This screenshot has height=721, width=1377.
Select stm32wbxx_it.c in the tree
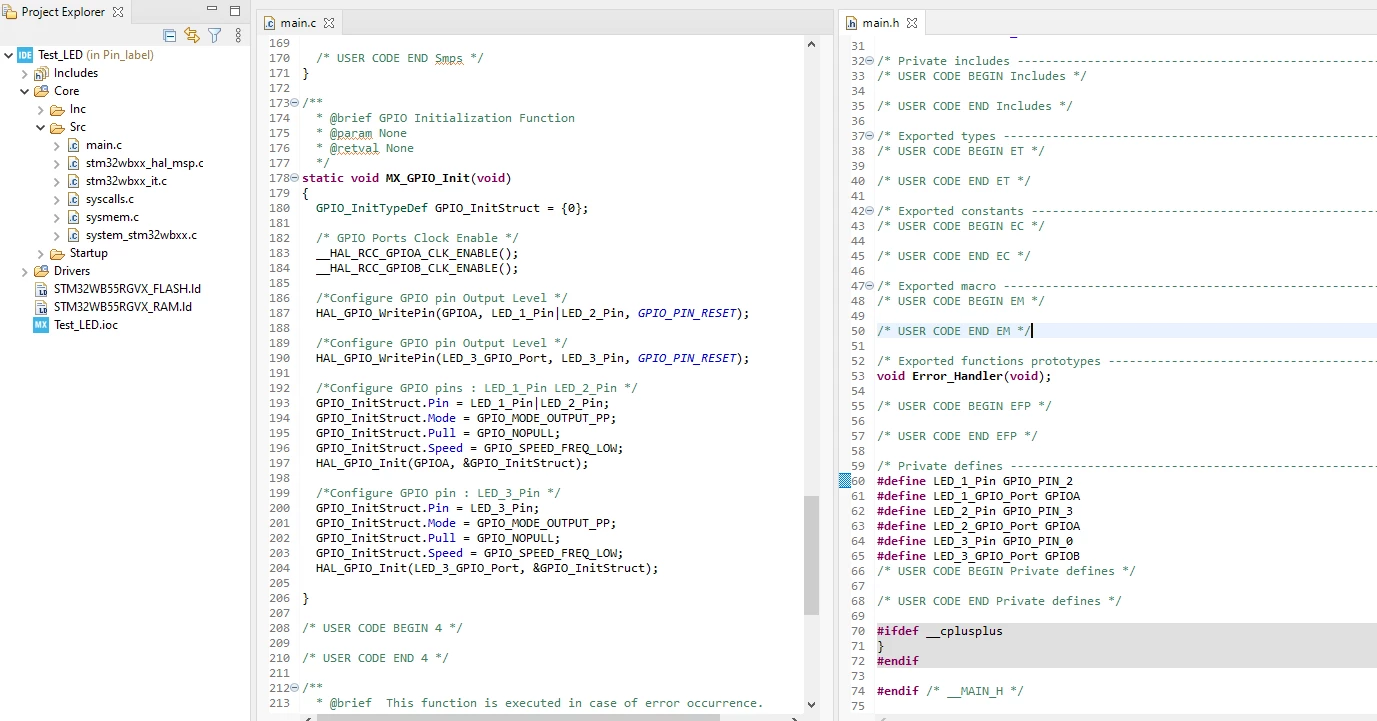point(126,181)
